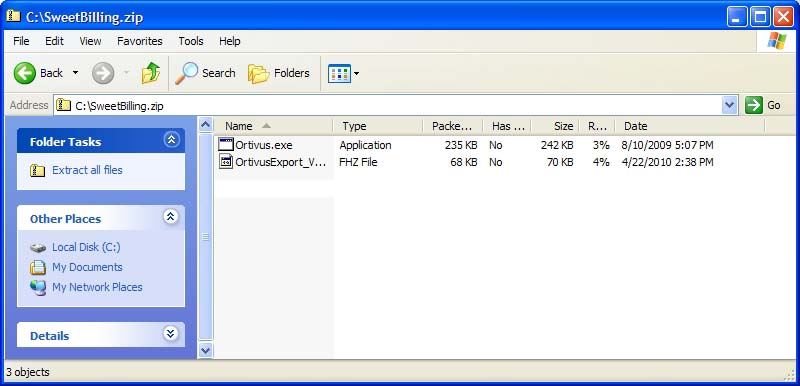Open the View menu
Screen dimensions: 800x386
tap(90, 41)
